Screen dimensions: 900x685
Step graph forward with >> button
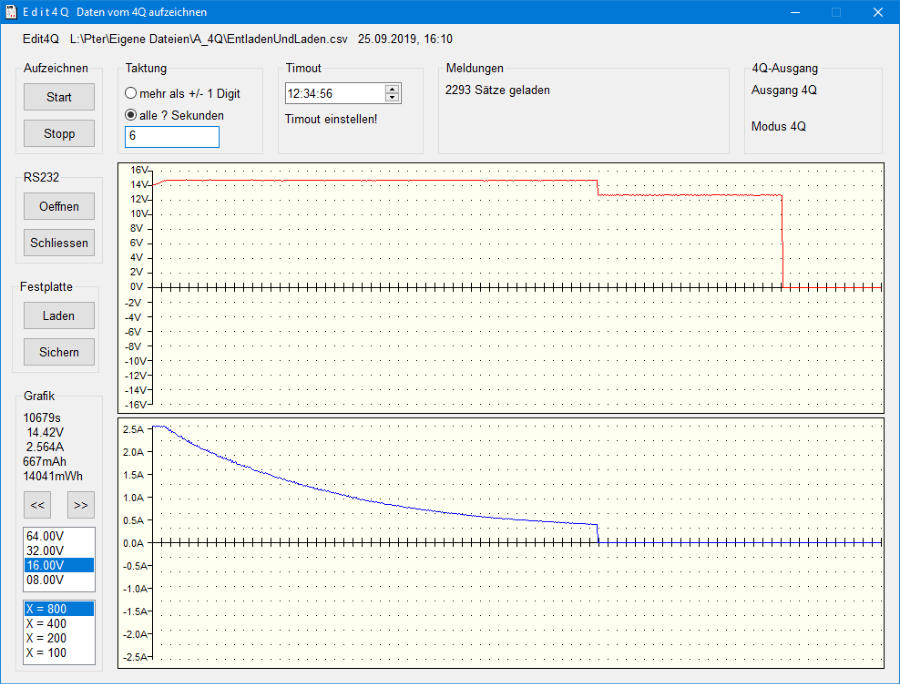coord(81,504)
